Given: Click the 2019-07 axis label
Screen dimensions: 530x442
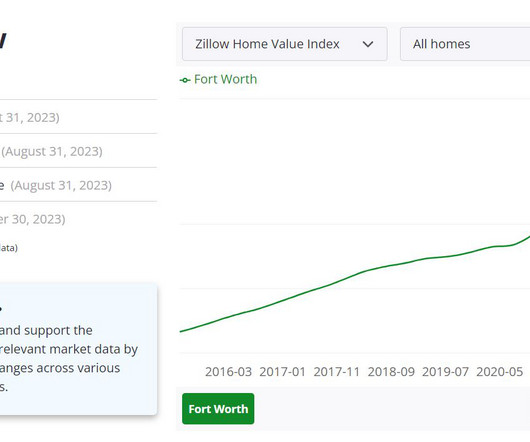Looking at the screenshot, I should pyautogui.click(x=445, y=372).
